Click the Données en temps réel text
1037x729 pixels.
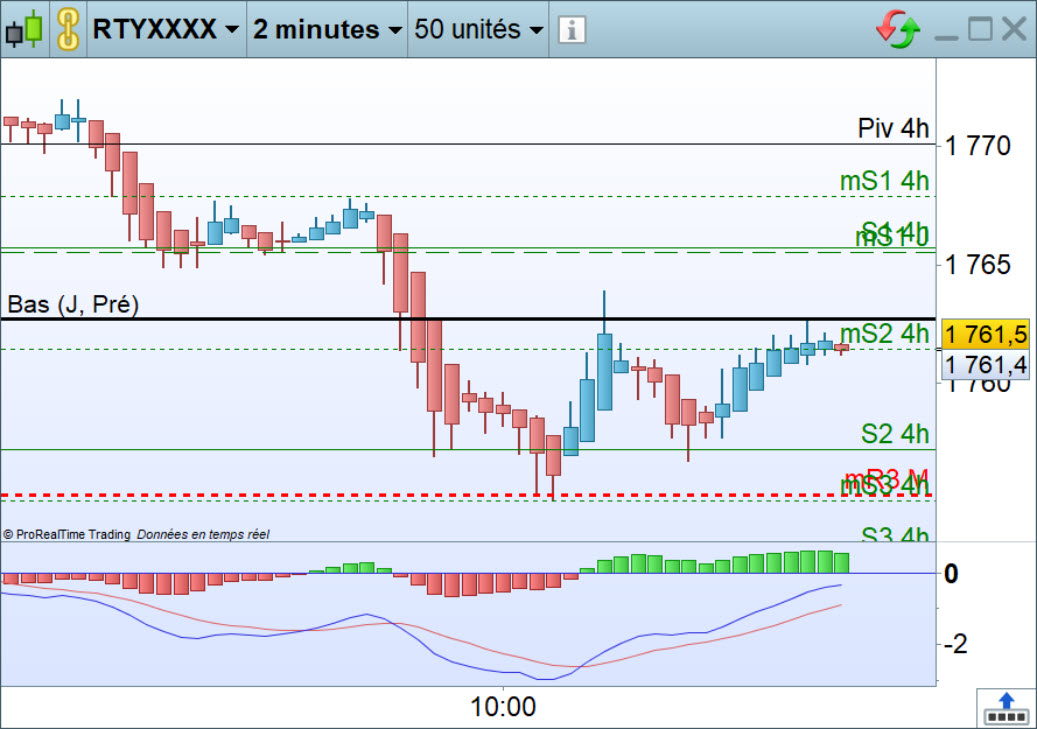pos(203,535)
